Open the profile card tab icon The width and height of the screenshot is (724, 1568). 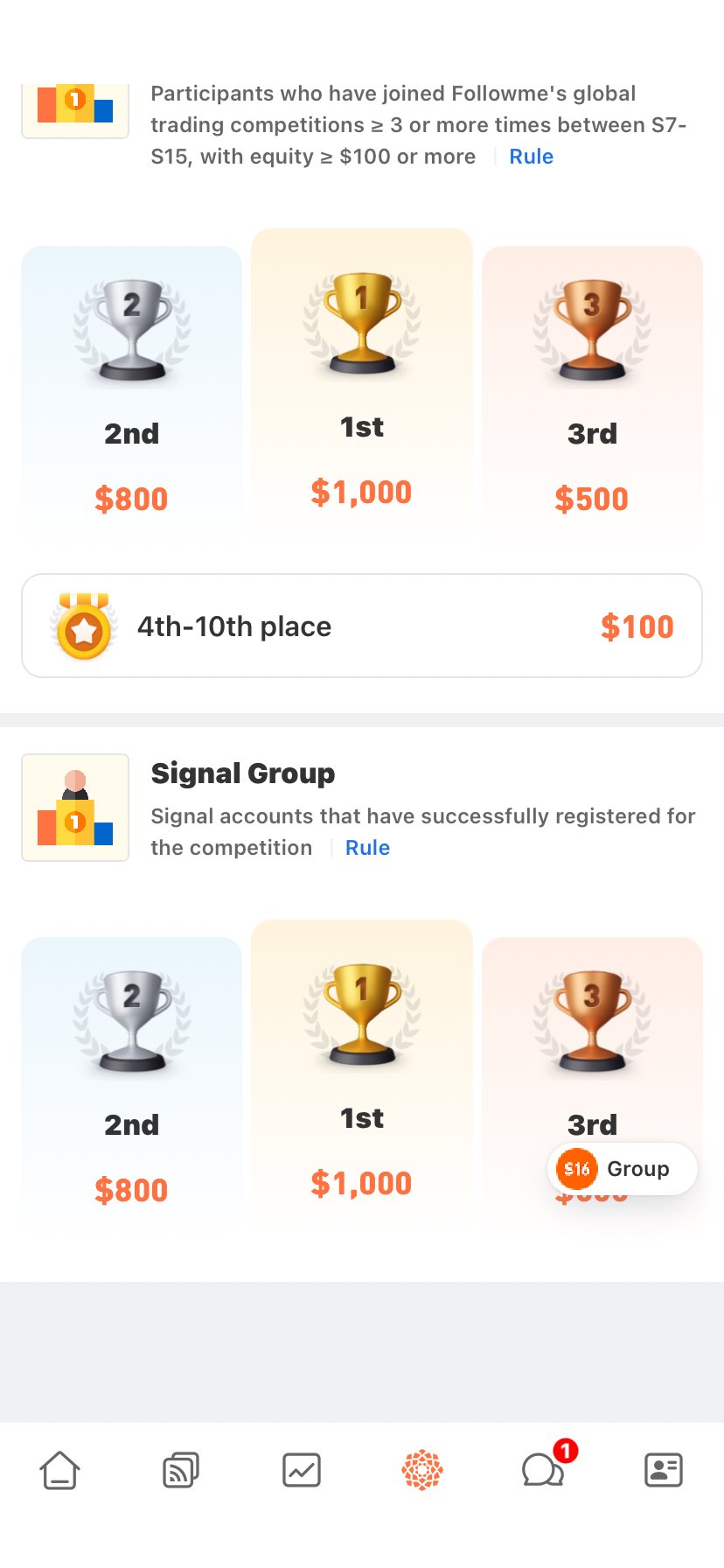[664, 1470]
